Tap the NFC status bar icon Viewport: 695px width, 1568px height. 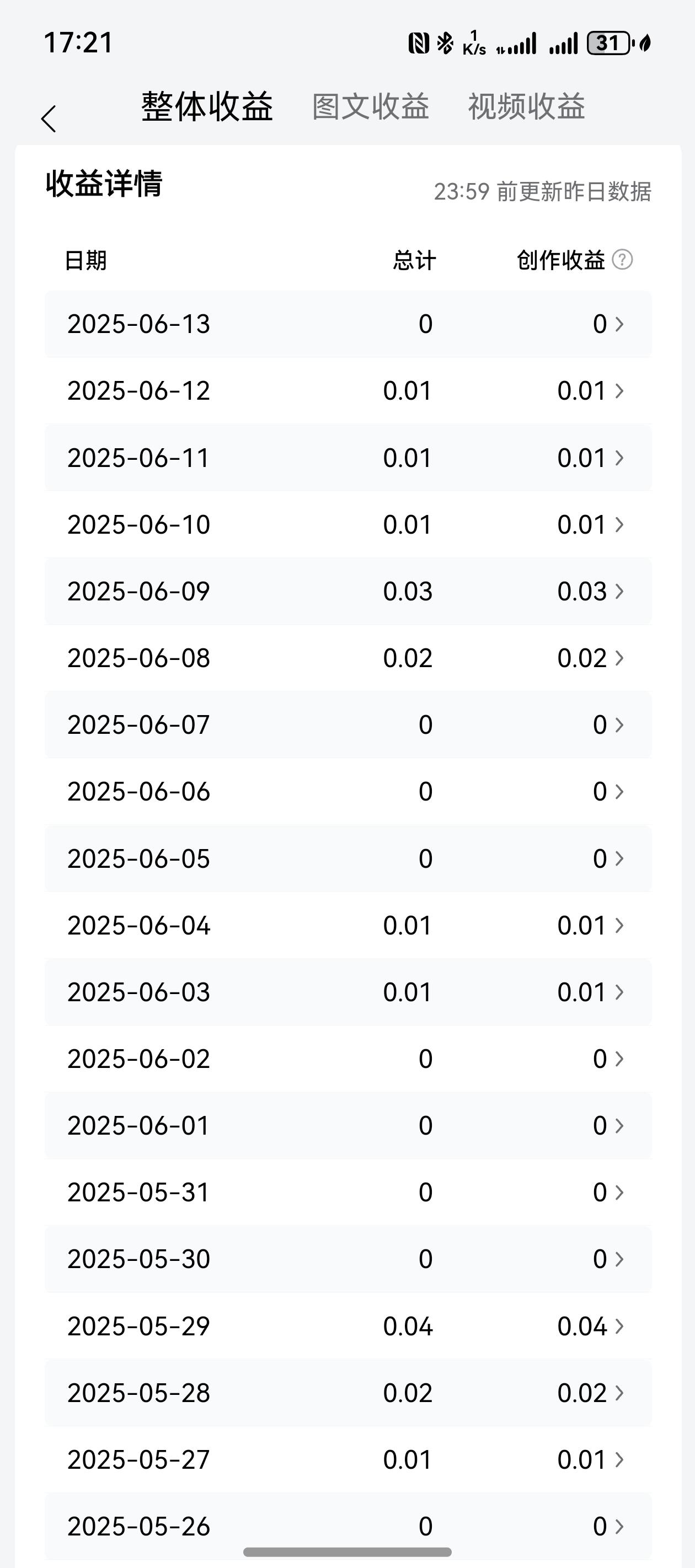coord(419,43)
